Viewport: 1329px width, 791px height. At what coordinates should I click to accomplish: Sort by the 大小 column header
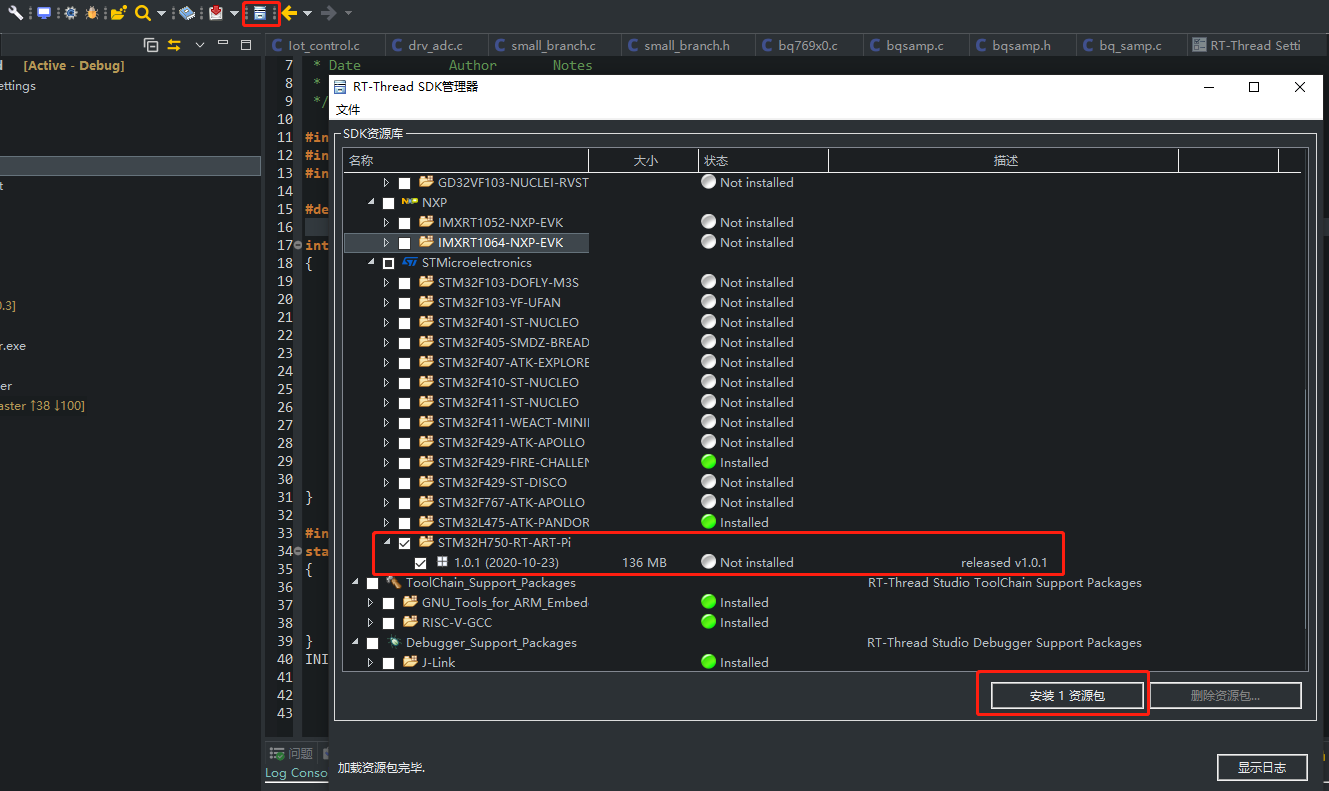tap(645, 160)
